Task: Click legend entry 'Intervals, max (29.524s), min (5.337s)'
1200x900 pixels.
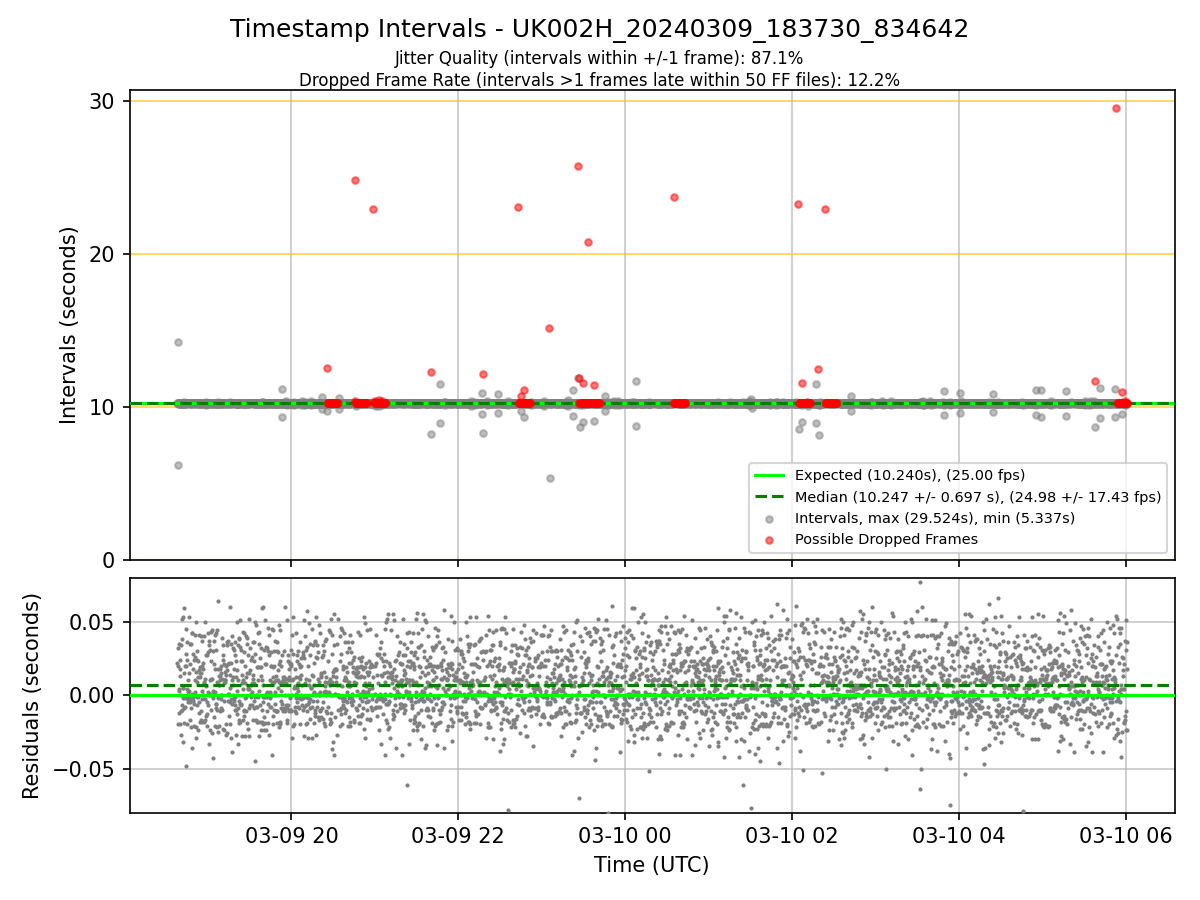Action: click(x=934, y=518)
